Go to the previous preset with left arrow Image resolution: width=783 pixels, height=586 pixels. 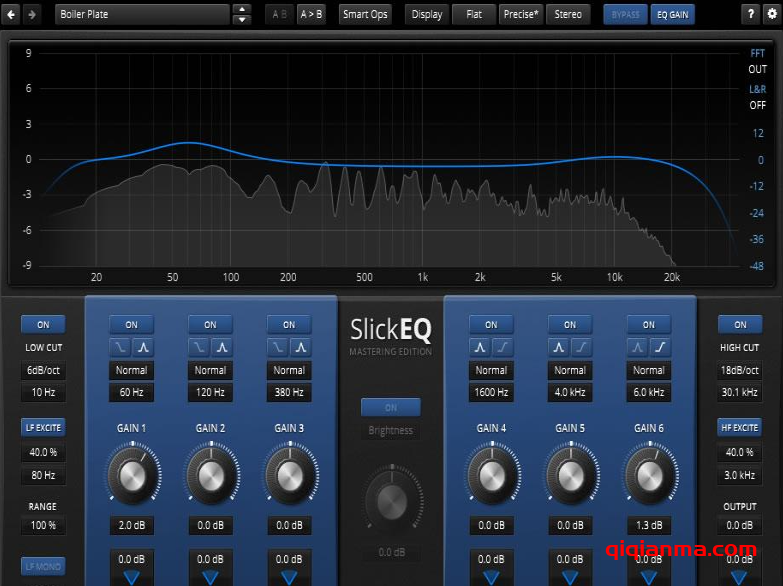click(x=12, y=14)
